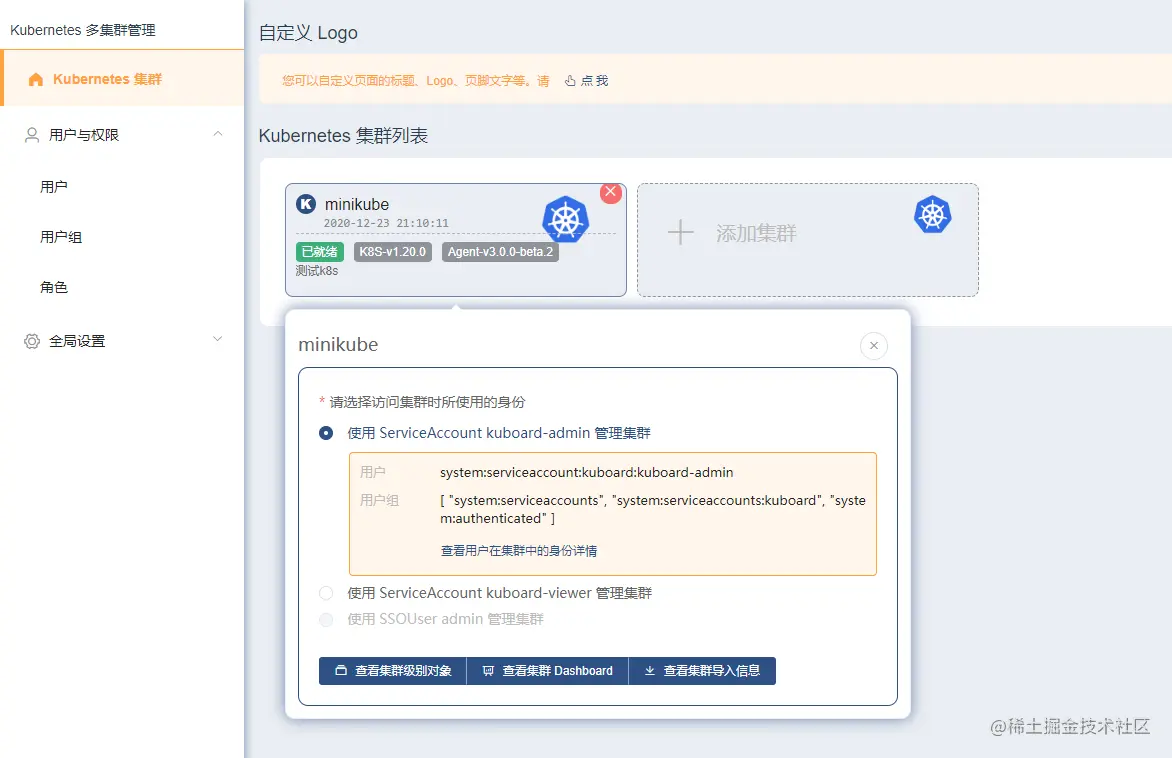This screenshot has height=758, width=1172.
Task: Open the Kubernetes 集群 home menu item
Action: [123, 78]
